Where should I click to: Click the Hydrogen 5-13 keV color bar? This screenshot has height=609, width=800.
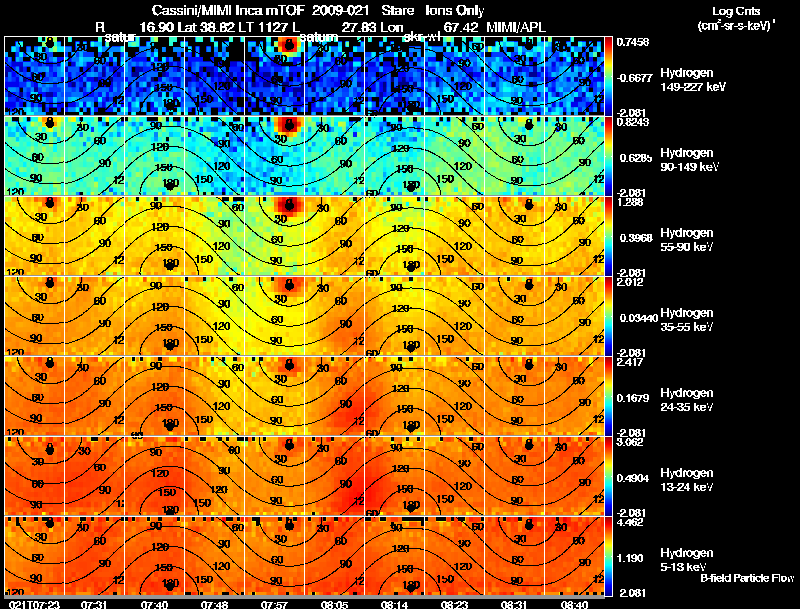coord(608,555)
